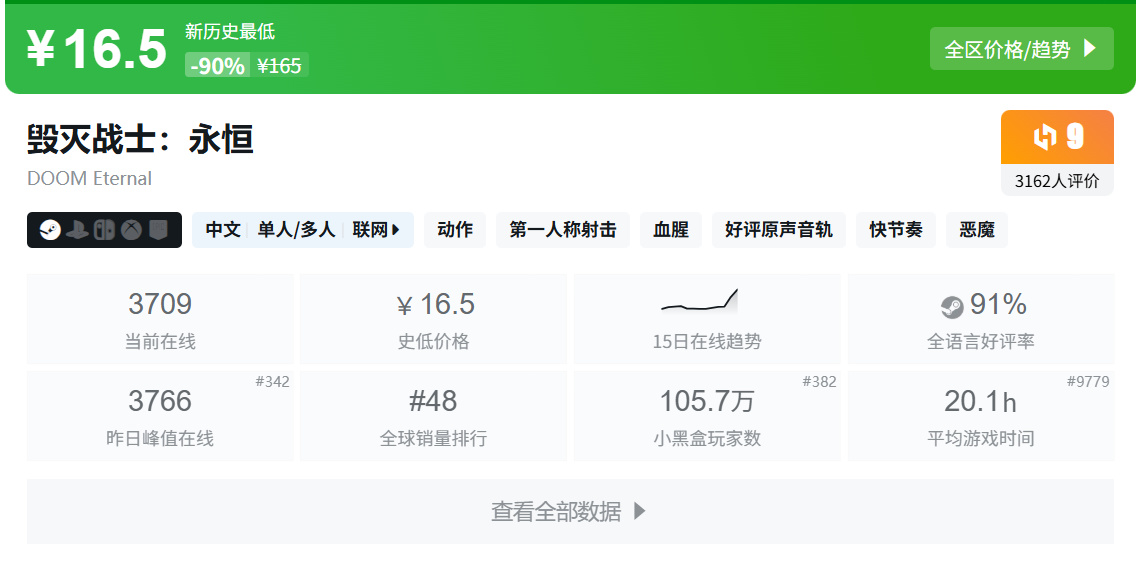This screenshot has width=1141, height=565.
Task: Click the 单人/多人 mode label
Action: click(296, 230)
